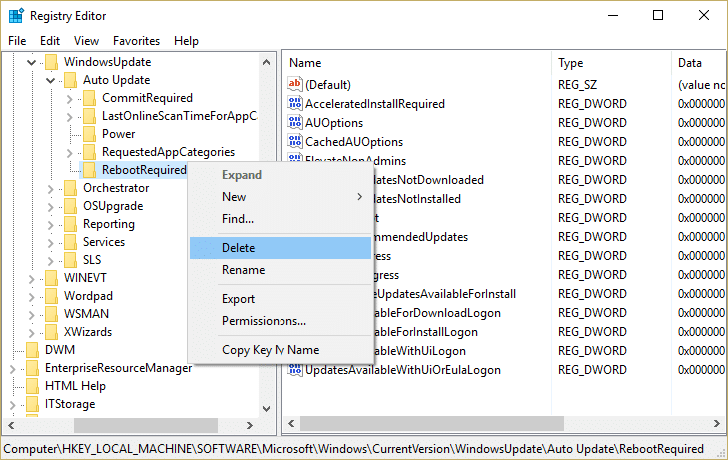Expand the Orchestrator key
The image size is (728, 460).
click(x=51, y=188)
